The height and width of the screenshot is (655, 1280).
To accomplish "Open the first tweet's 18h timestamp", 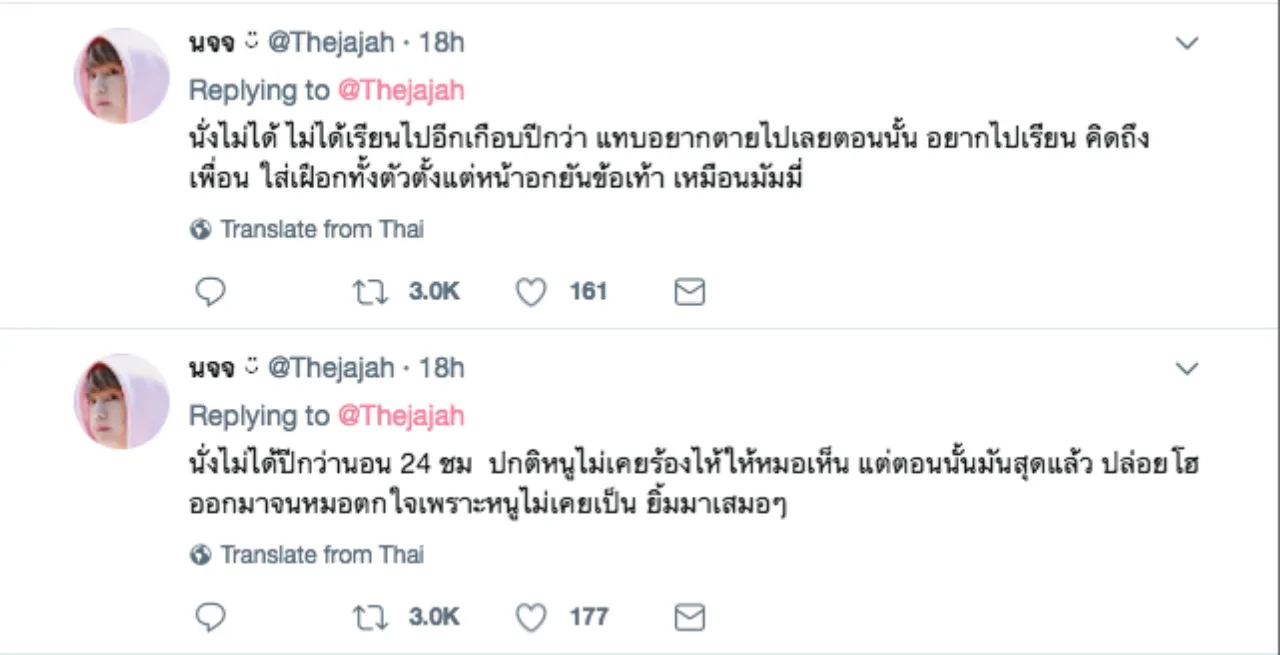I will (x=441, y=43).
